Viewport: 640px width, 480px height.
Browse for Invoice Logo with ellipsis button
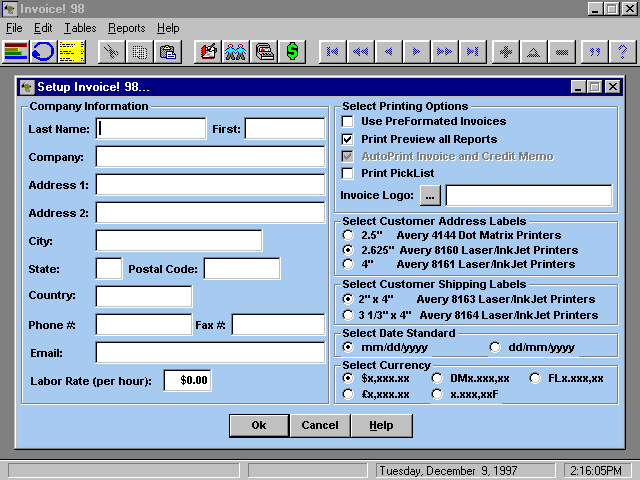coord(430,195)
